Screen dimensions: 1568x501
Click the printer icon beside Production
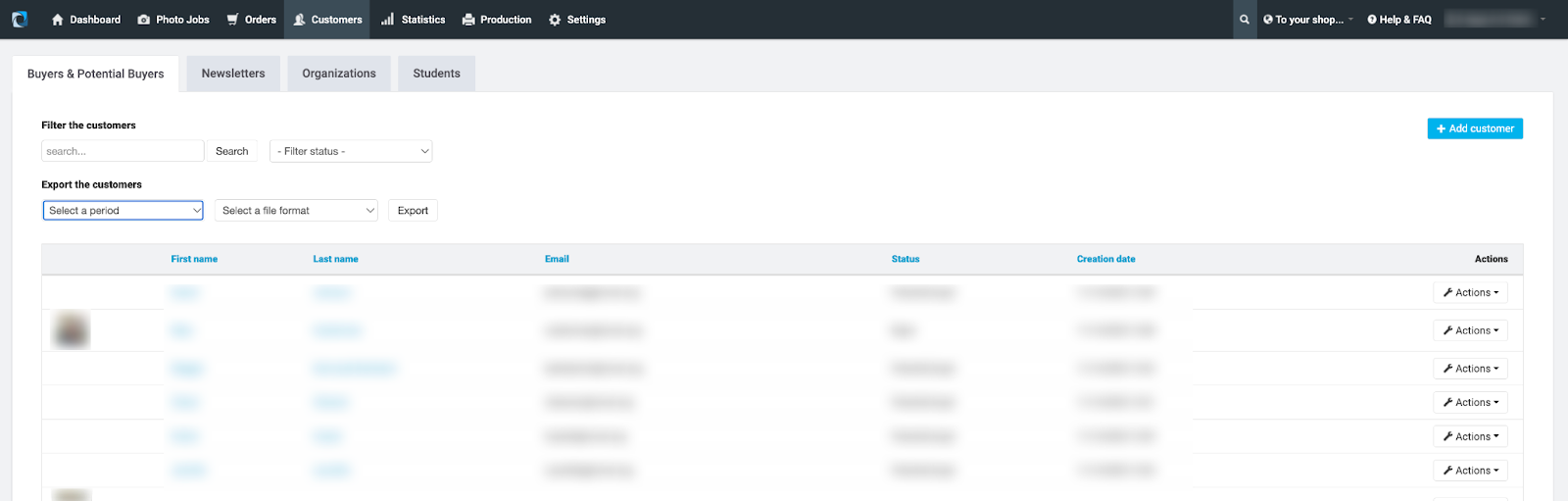tap(468, 20)
